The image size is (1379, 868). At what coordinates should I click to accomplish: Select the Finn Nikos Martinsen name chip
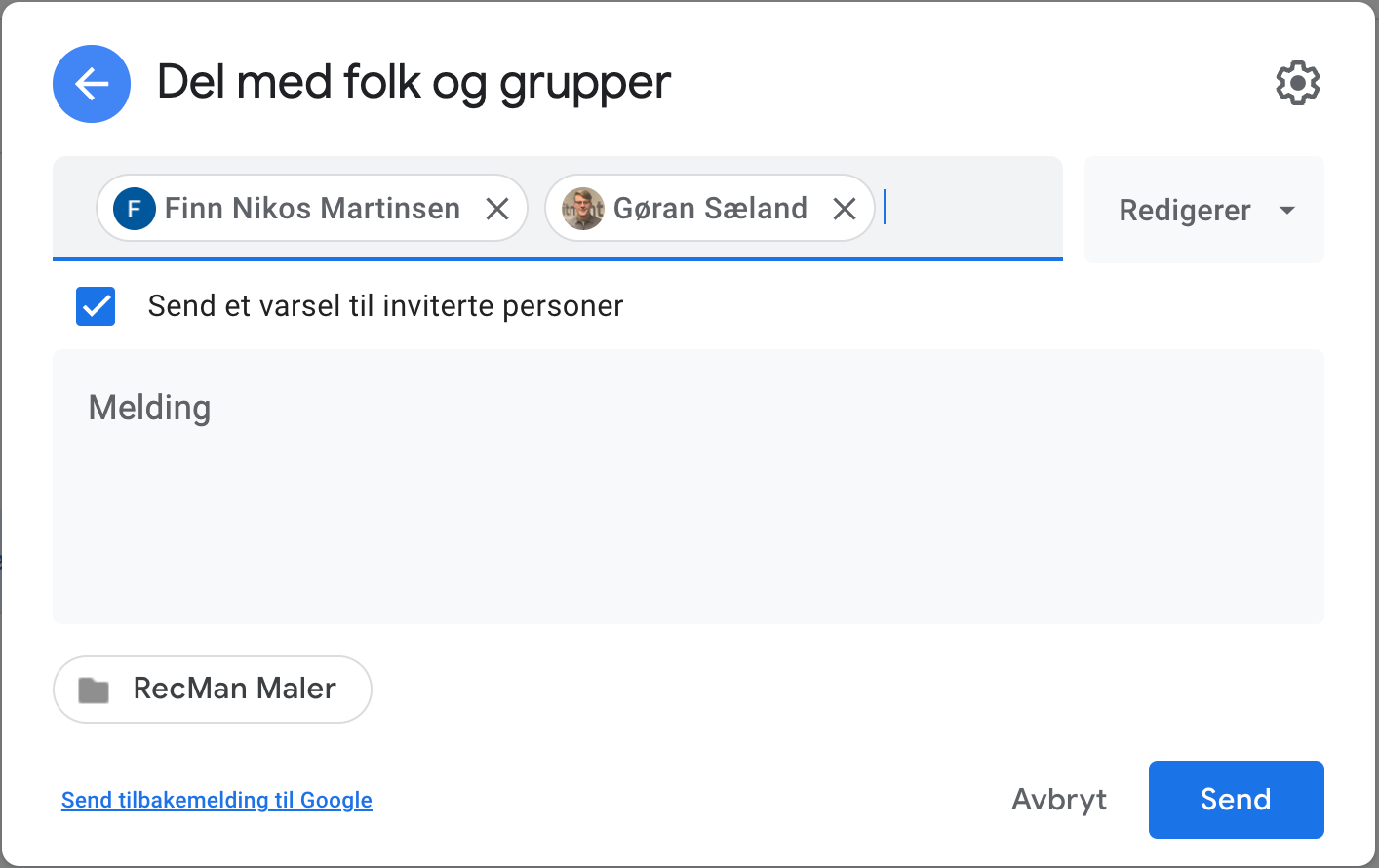[x=312, y=209]
